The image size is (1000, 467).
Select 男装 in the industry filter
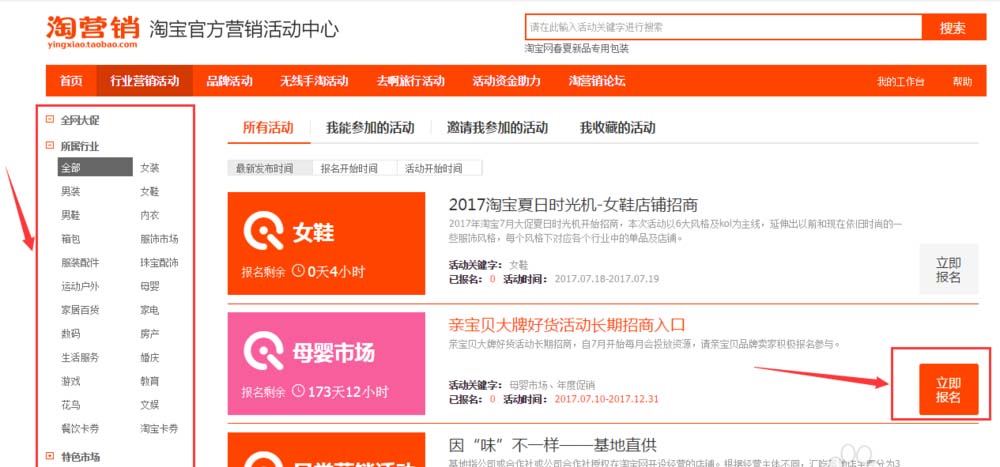point(71,191)
